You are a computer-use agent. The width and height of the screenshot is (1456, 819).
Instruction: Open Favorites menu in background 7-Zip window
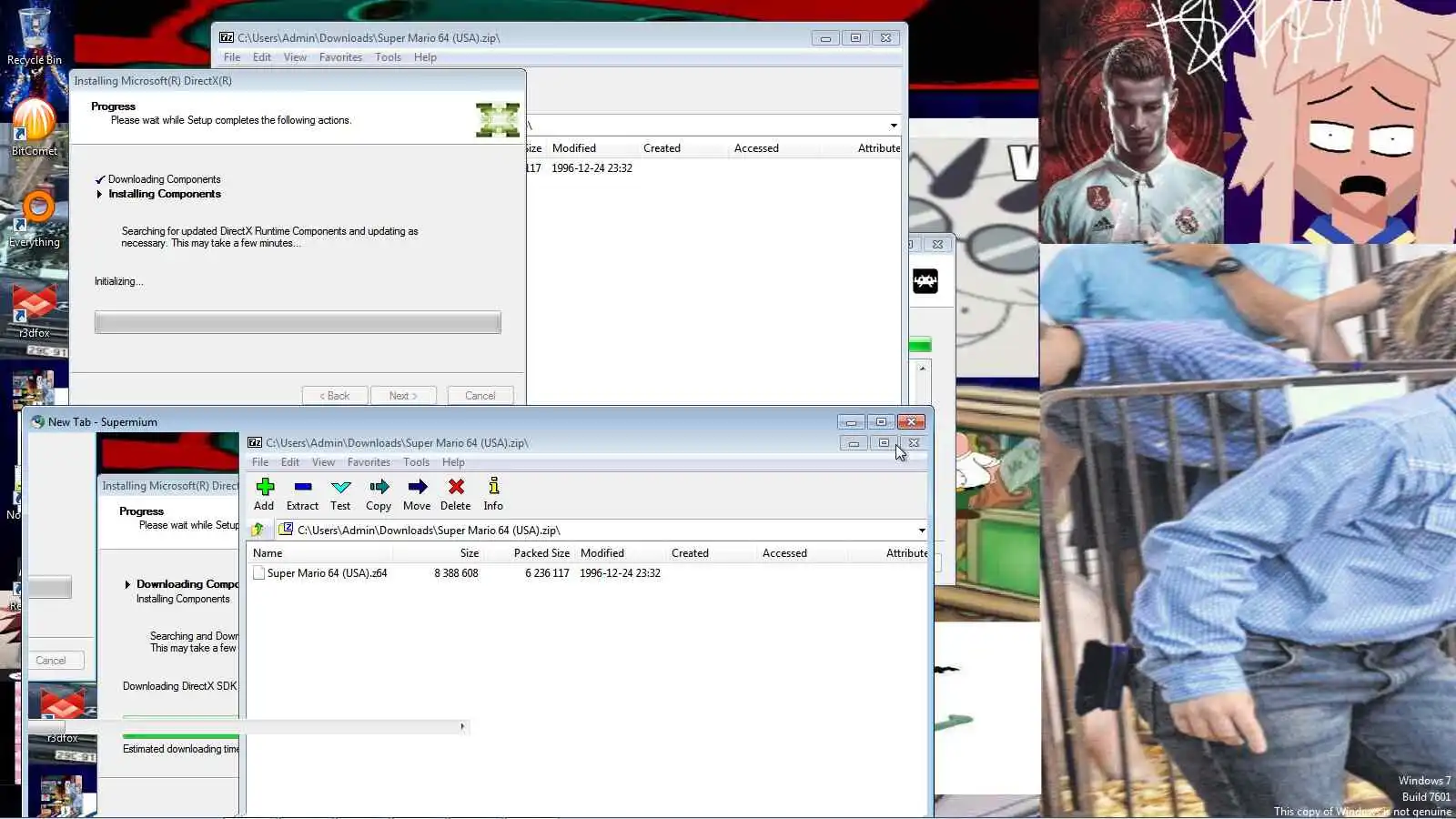point(340,57)
